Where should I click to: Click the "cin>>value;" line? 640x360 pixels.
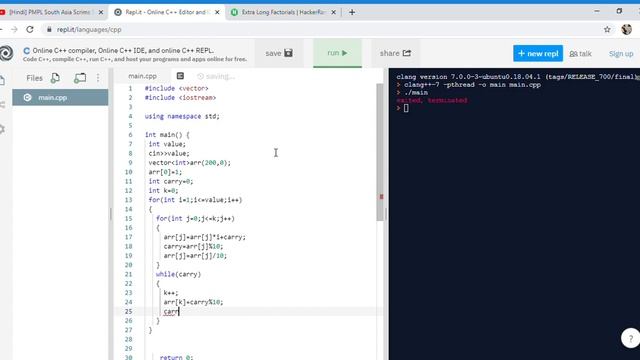click(x=169, y=153)
